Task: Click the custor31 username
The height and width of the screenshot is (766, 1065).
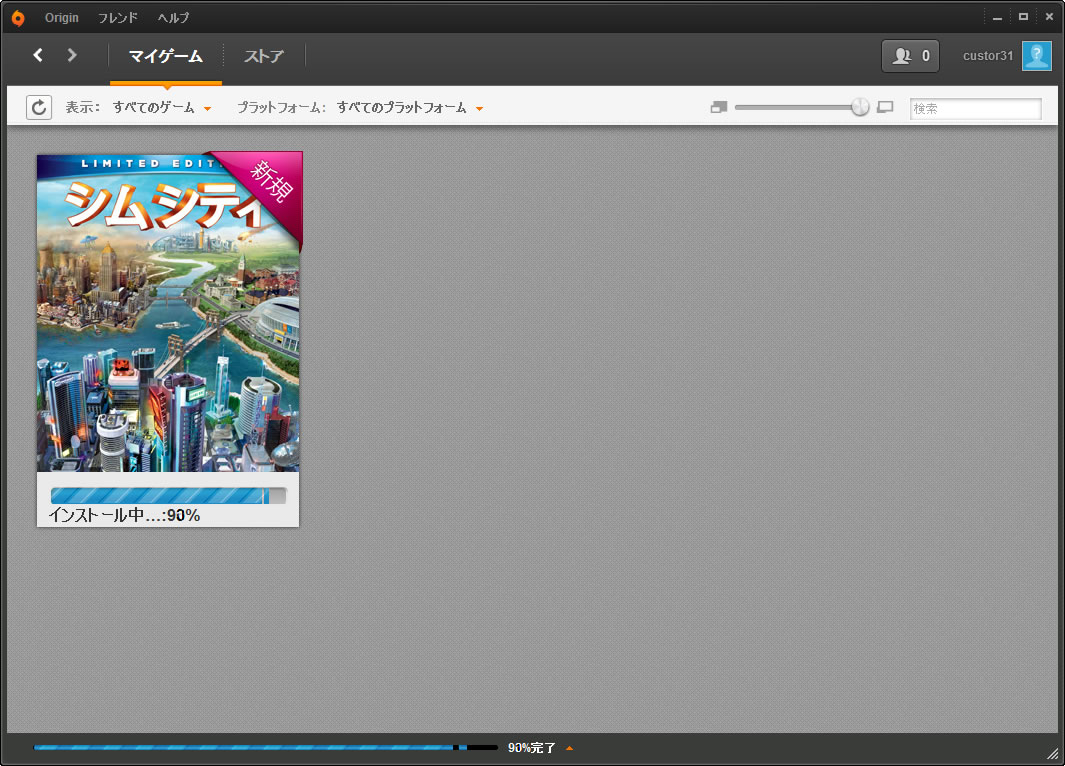Action: (988, 56)
